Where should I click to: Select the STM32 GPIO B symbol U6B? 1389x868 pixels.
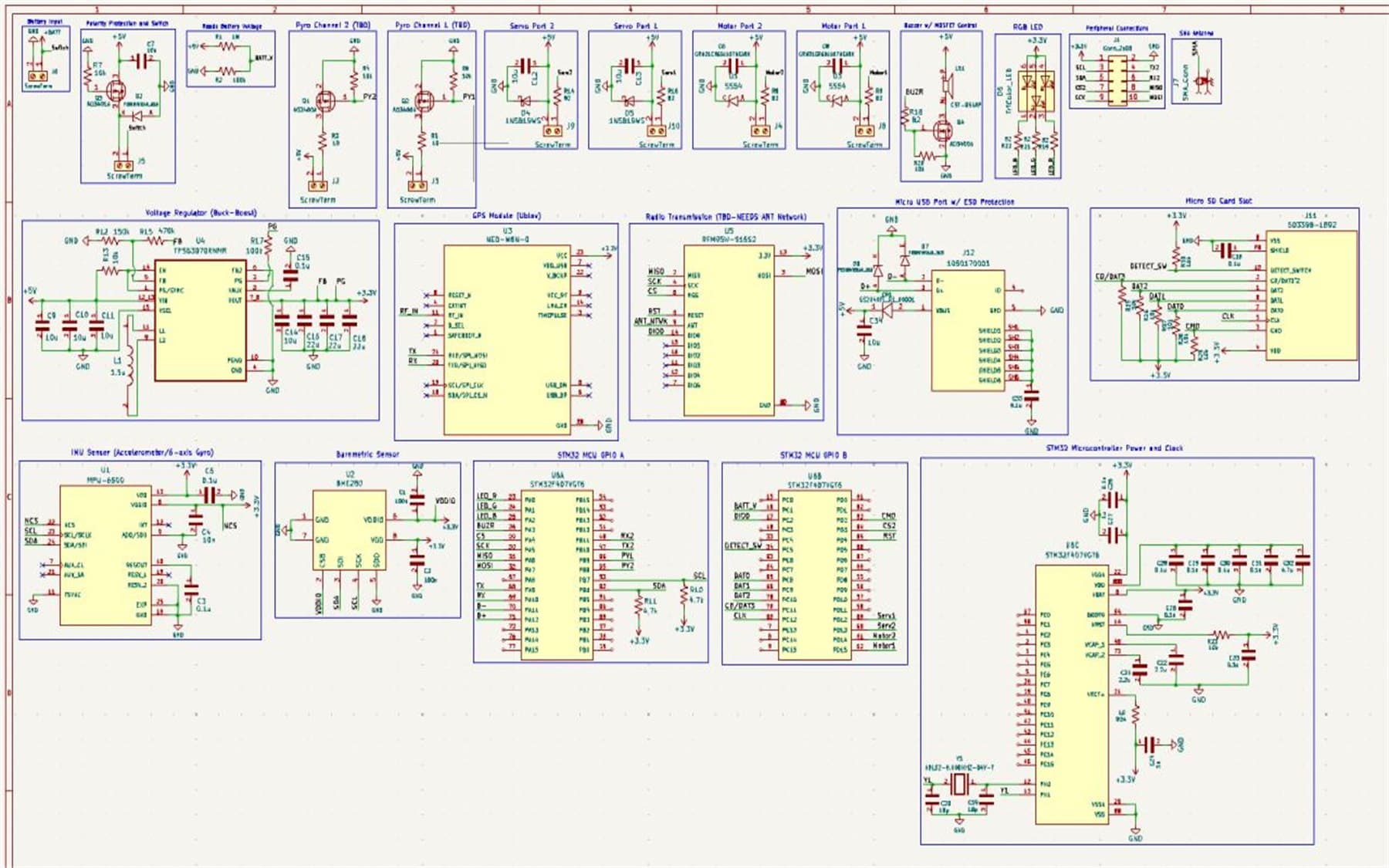click(x=814, y=575)
